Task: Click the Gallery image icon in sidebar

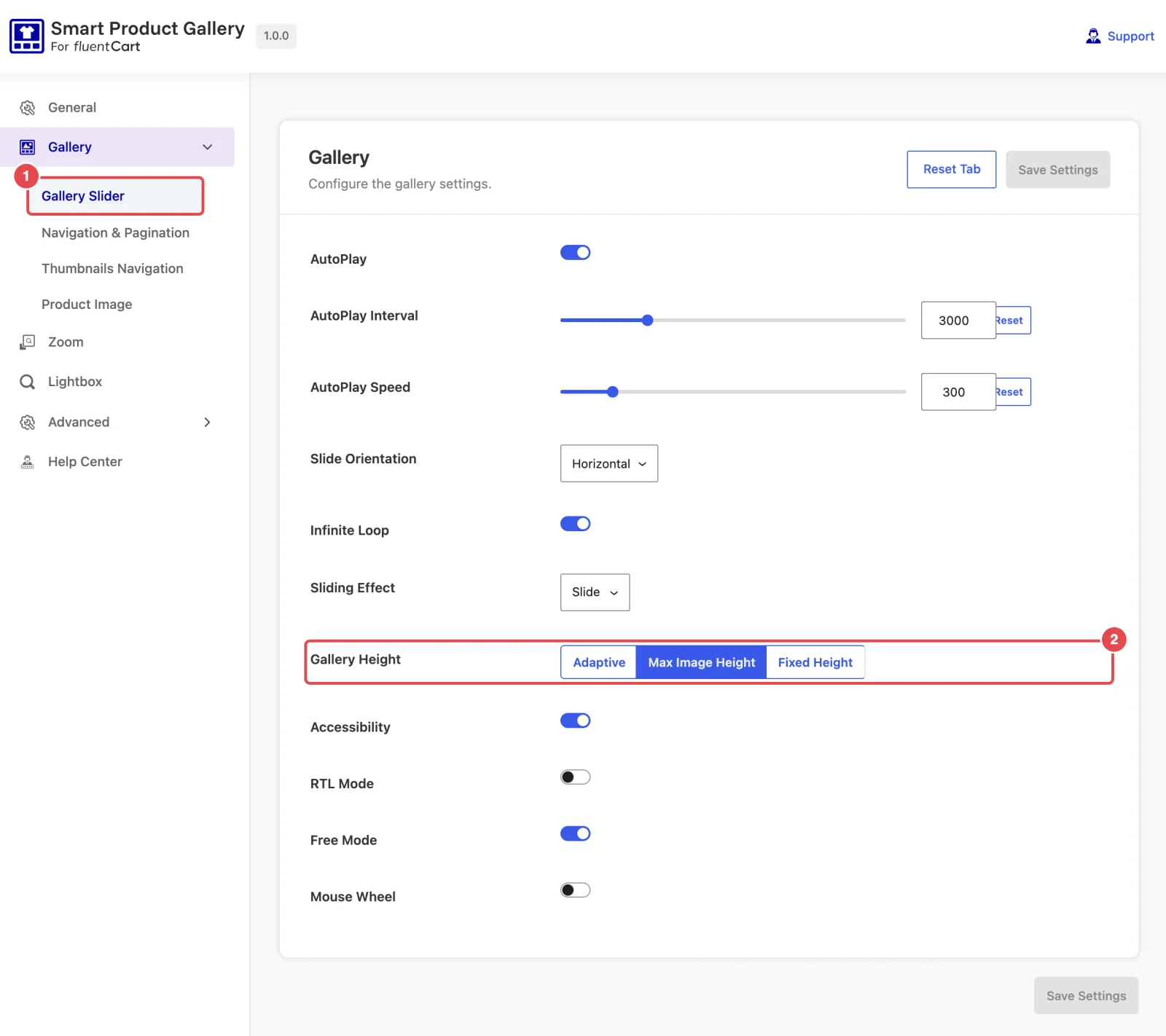Action: tap(28, 147)
